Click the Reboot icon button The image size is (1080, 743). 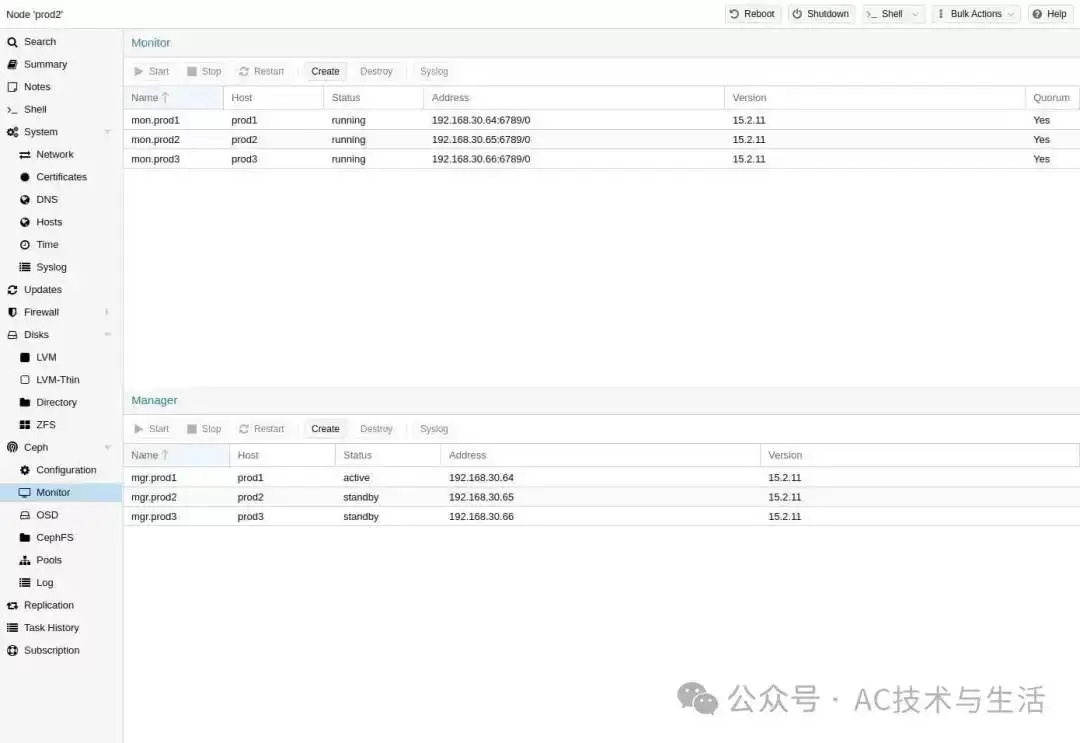tap(734, 14)
